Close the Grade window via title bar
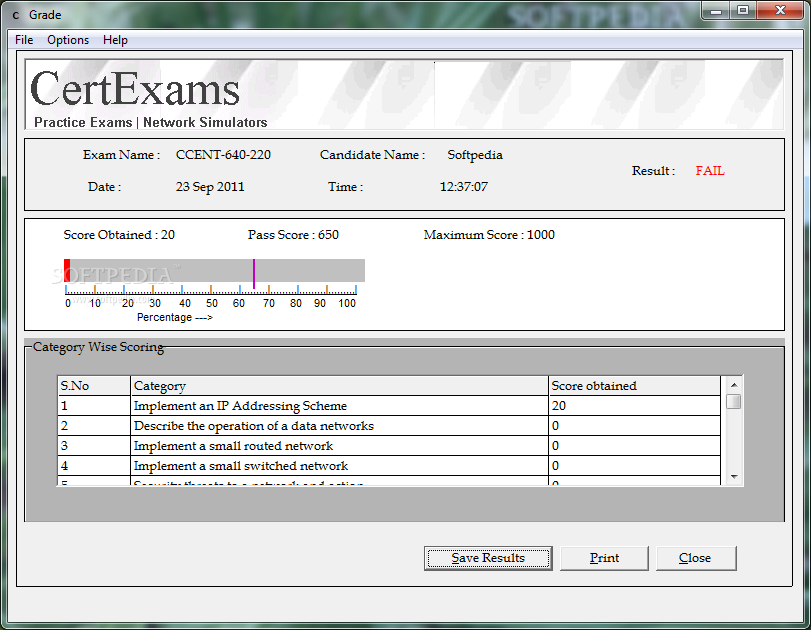Image resolution: width=811 pixels, height=630 pixels. click(x=780, y=10)
